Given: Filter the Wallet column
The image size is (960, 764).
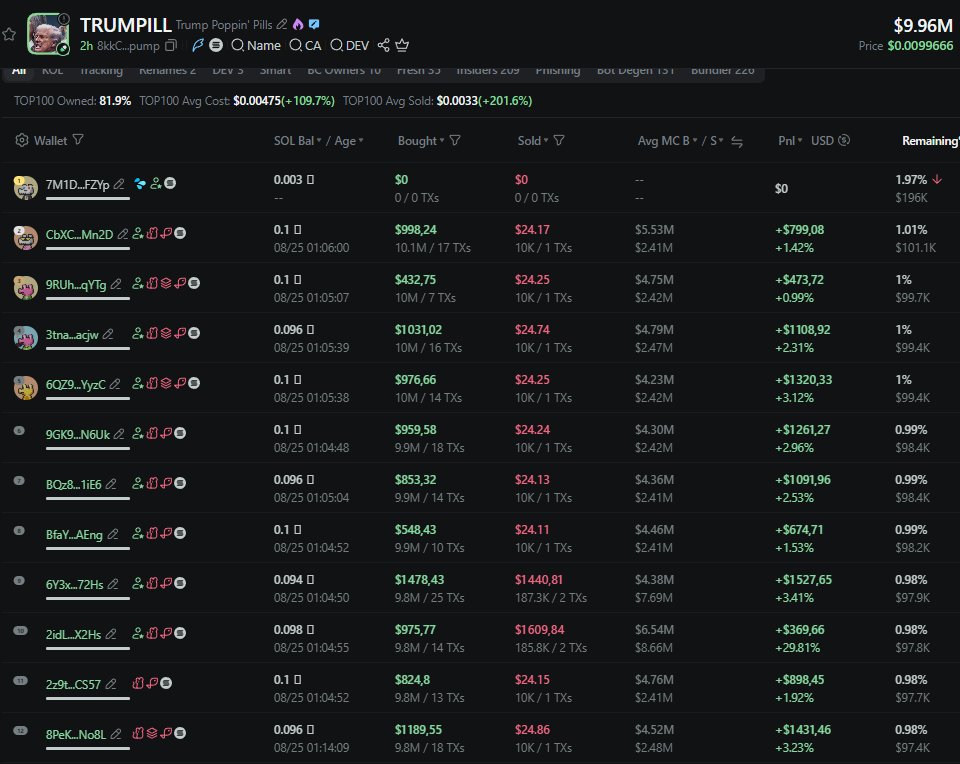Looking at the screenshot, I should pyautogui.click(x=78, y=140).
